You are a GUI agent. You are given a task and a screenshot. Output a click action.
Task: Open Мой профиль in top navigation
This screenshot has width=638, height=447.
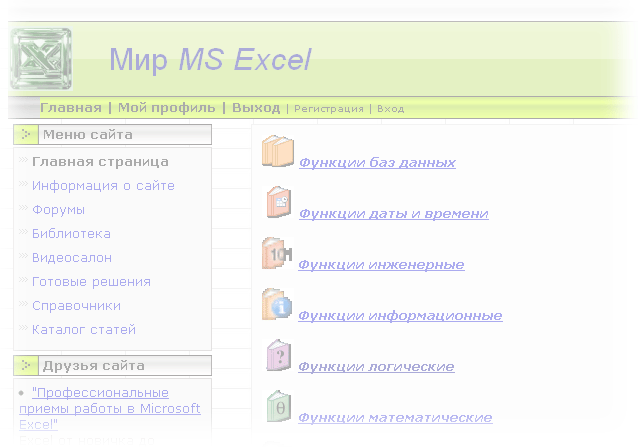[x=166, y=108]
